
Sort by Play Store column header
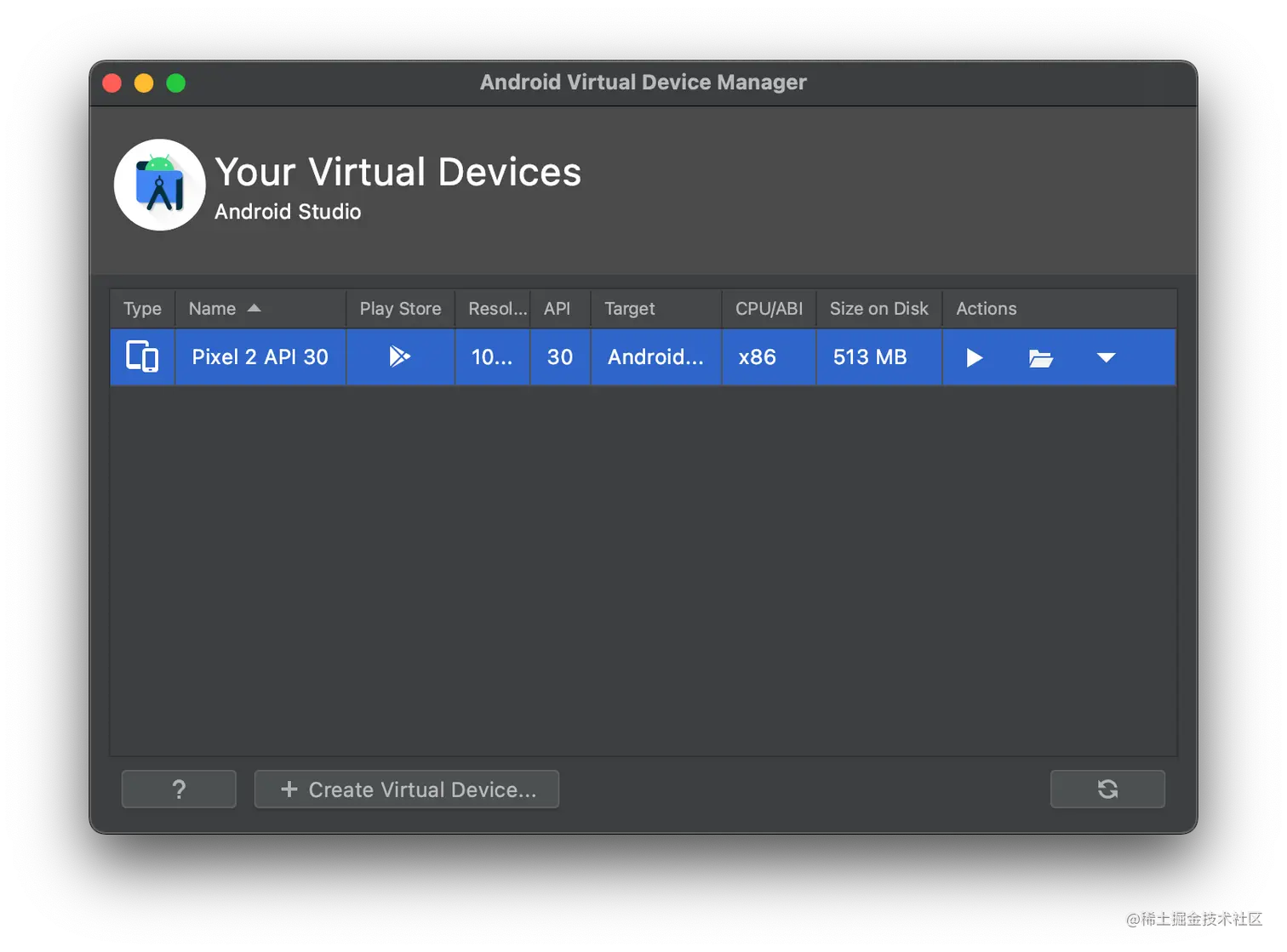click(x=400, y=308)
